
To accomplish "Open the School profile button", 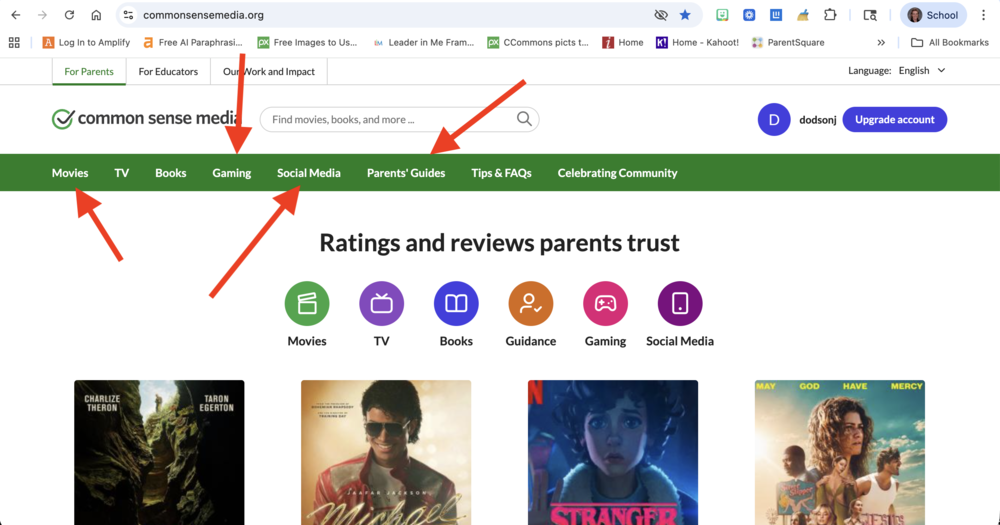I will [x=933, y=15].
